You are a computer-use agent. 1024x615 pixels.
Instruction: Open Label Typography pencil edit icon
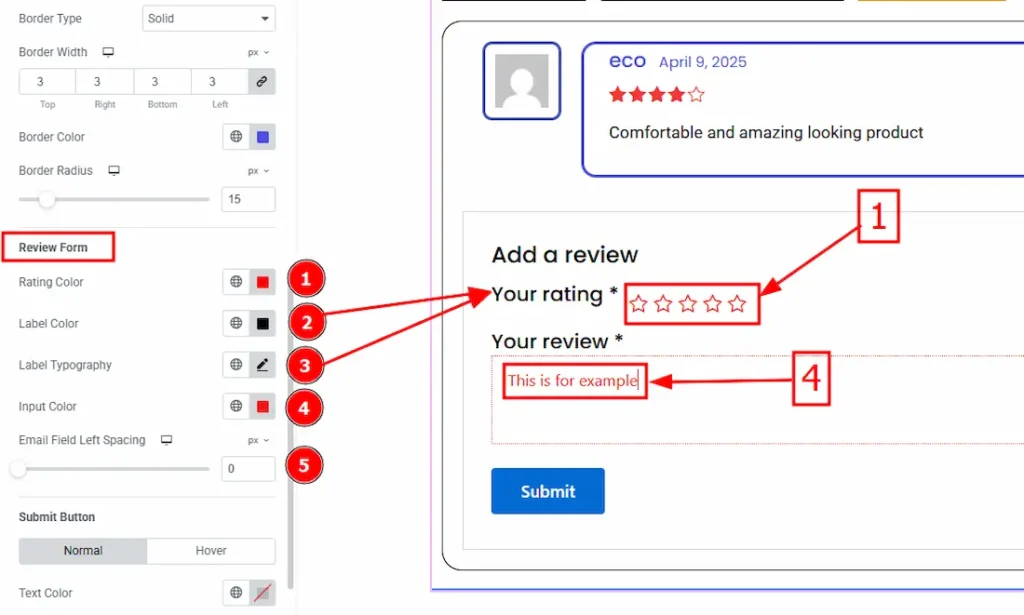point(262,365)
